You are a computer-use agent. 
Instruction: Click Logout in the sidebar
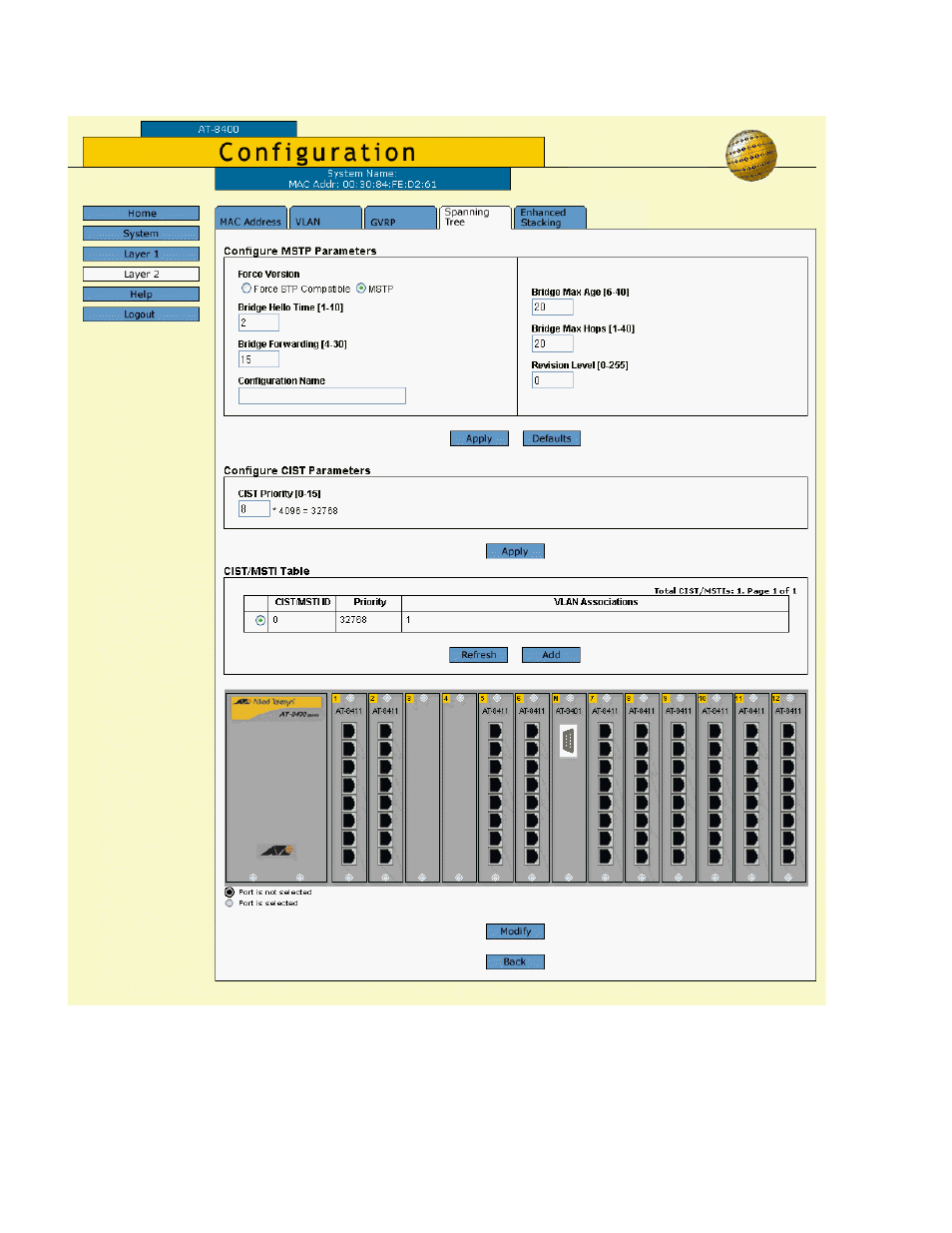click(141, 314)
